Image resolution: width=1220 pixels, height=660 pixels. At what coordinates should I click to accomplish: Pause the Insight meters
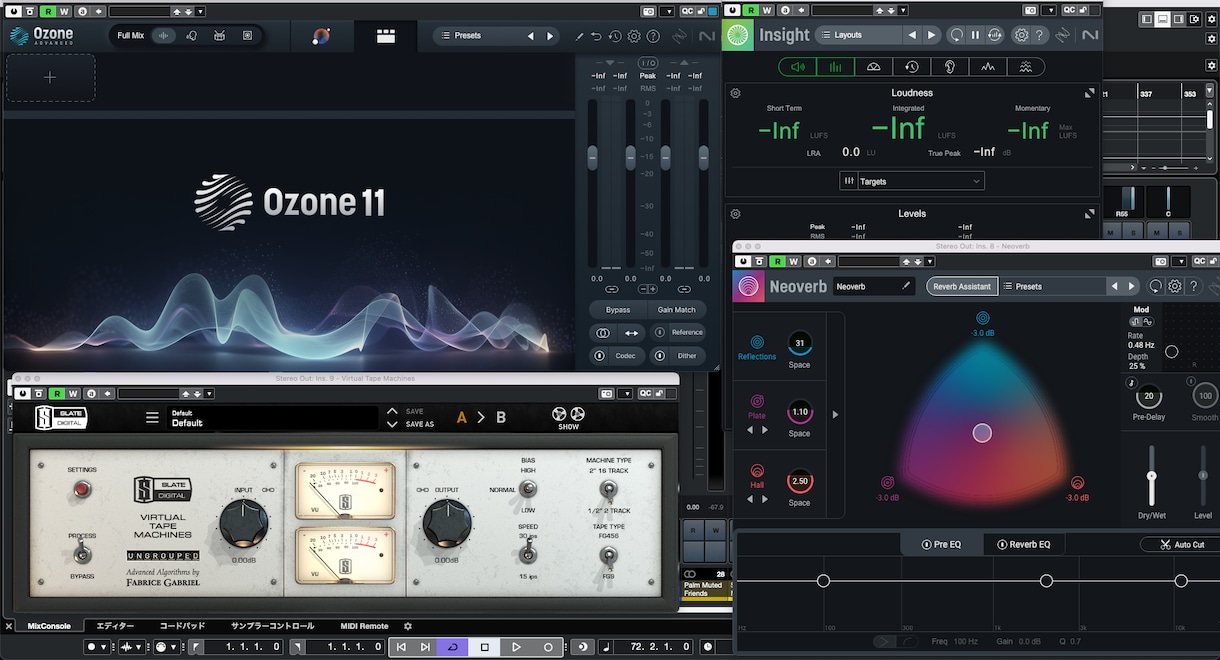(x=975, y=35)
